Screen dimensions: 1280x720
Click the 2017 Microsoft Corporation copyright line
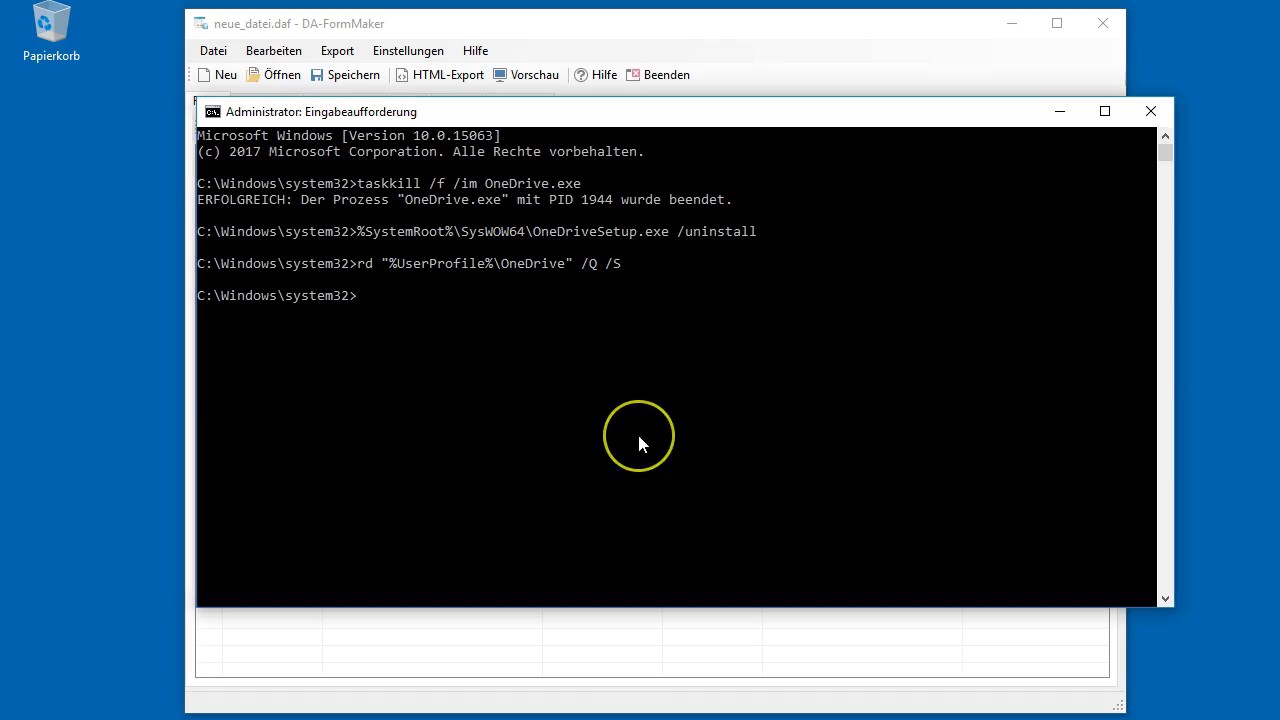[421, 152]
